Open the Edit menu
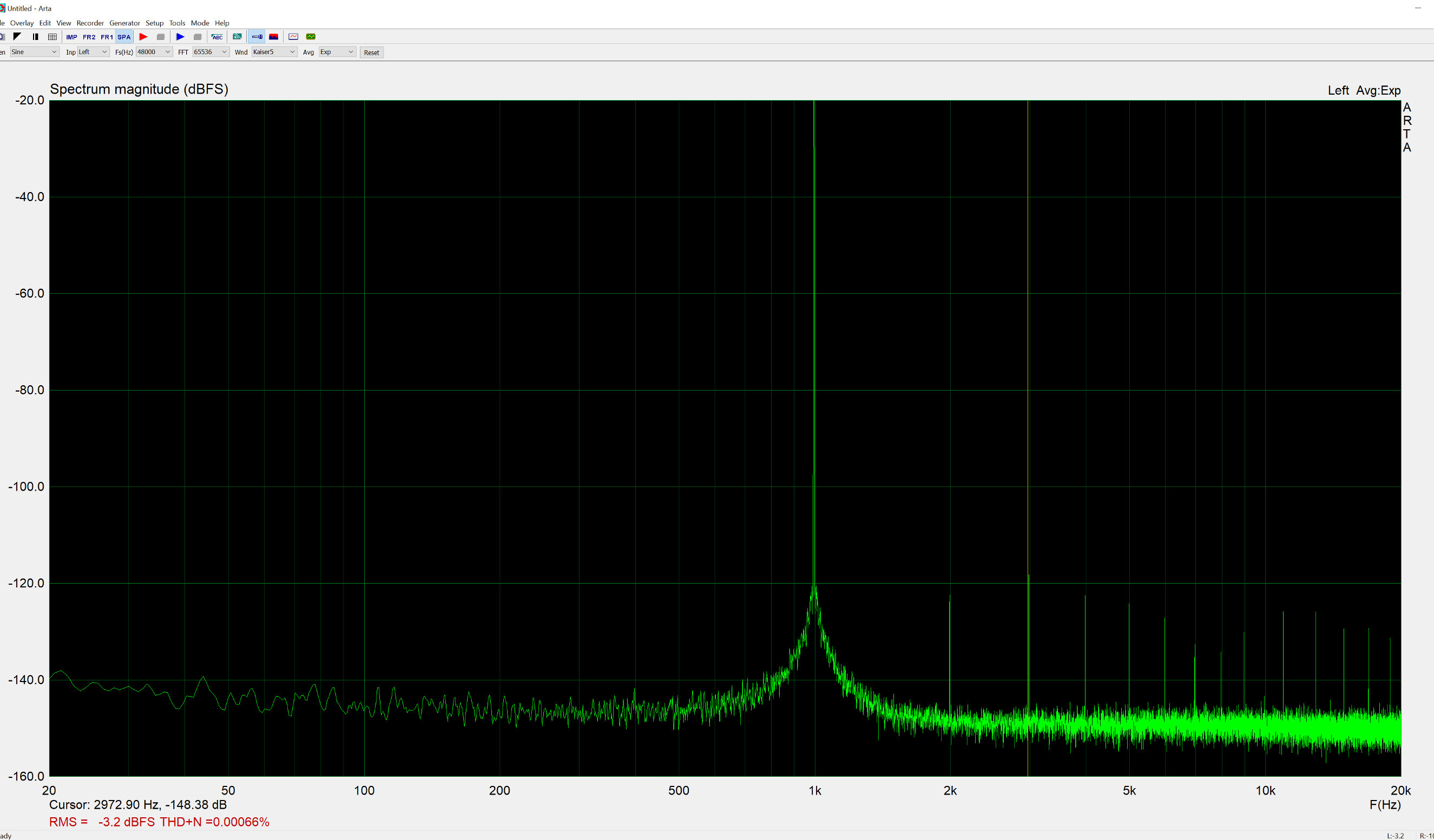Image resolution: width=1434 pixels, height=840 pixels. (45, 23)
